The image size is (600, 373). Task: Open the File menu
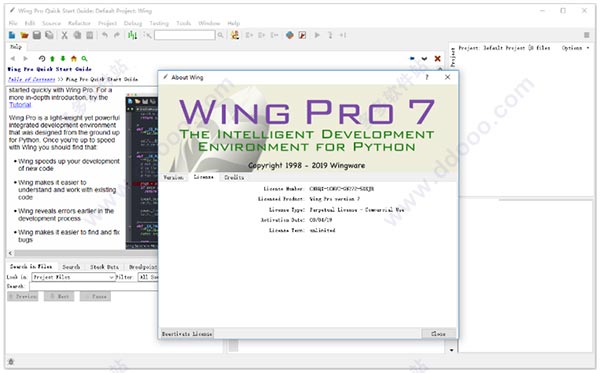(x=13, y=23)
